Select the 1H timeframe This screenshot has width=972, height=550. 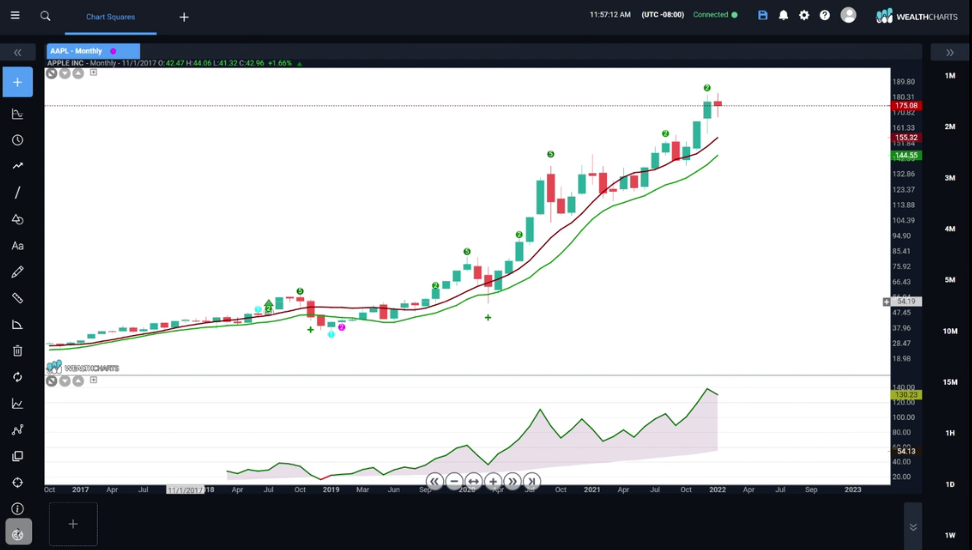[950, 433]
